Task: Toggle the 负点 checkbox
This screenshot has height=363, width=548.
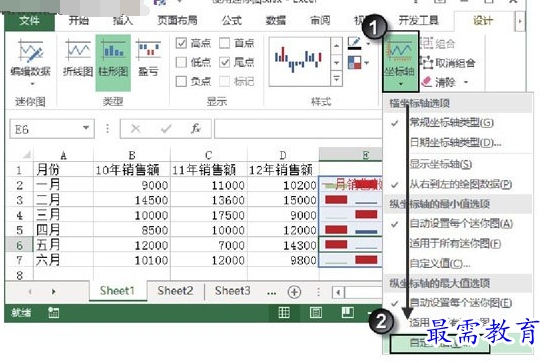Action: coord(181,82)
